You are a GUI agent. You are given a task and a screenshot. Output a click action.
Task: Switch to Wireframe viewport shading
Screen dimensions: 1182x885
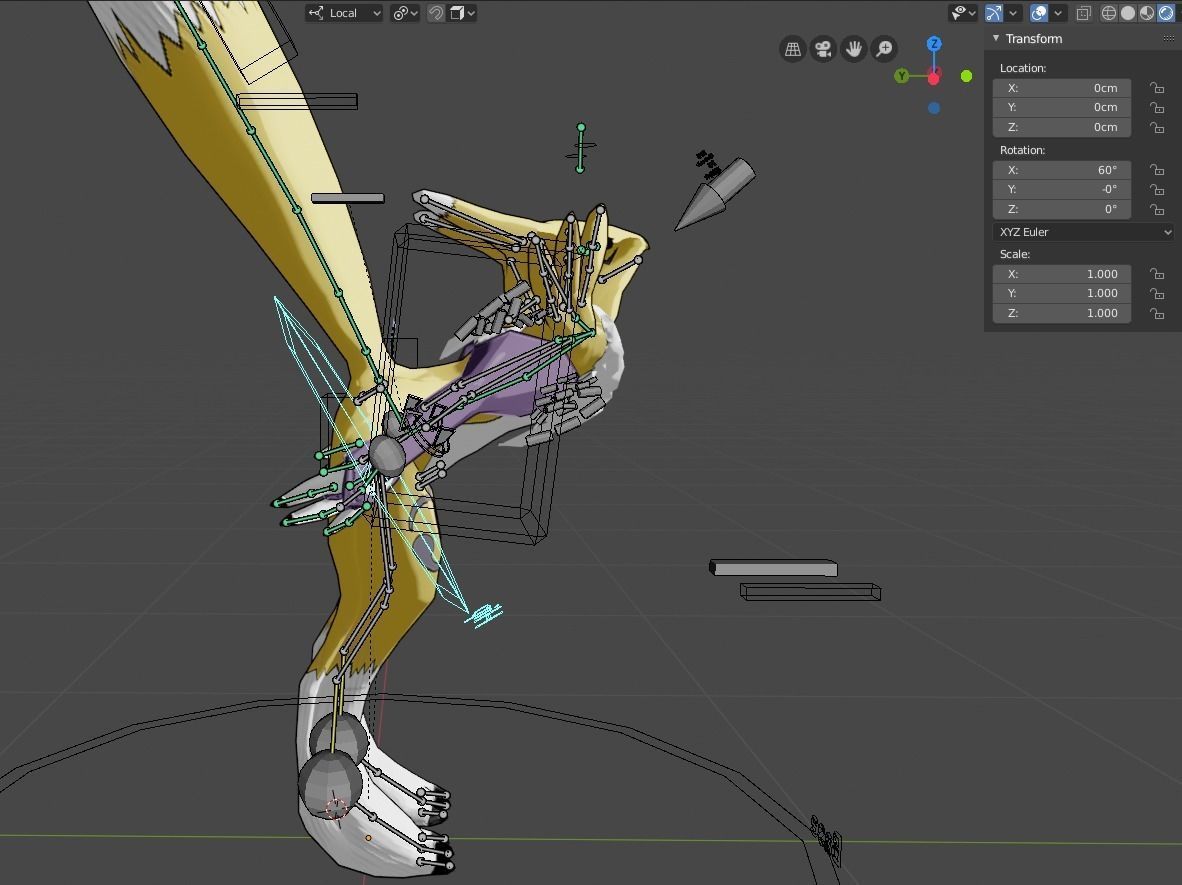pyautogui.click(x=1109, y=12)
